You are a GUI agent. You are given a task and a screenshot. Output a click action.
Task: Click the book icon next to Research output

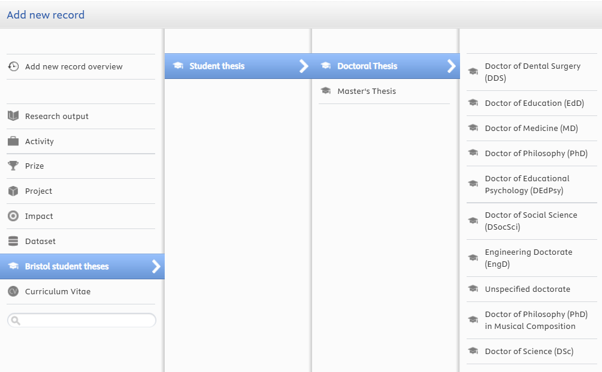[13, 116]
